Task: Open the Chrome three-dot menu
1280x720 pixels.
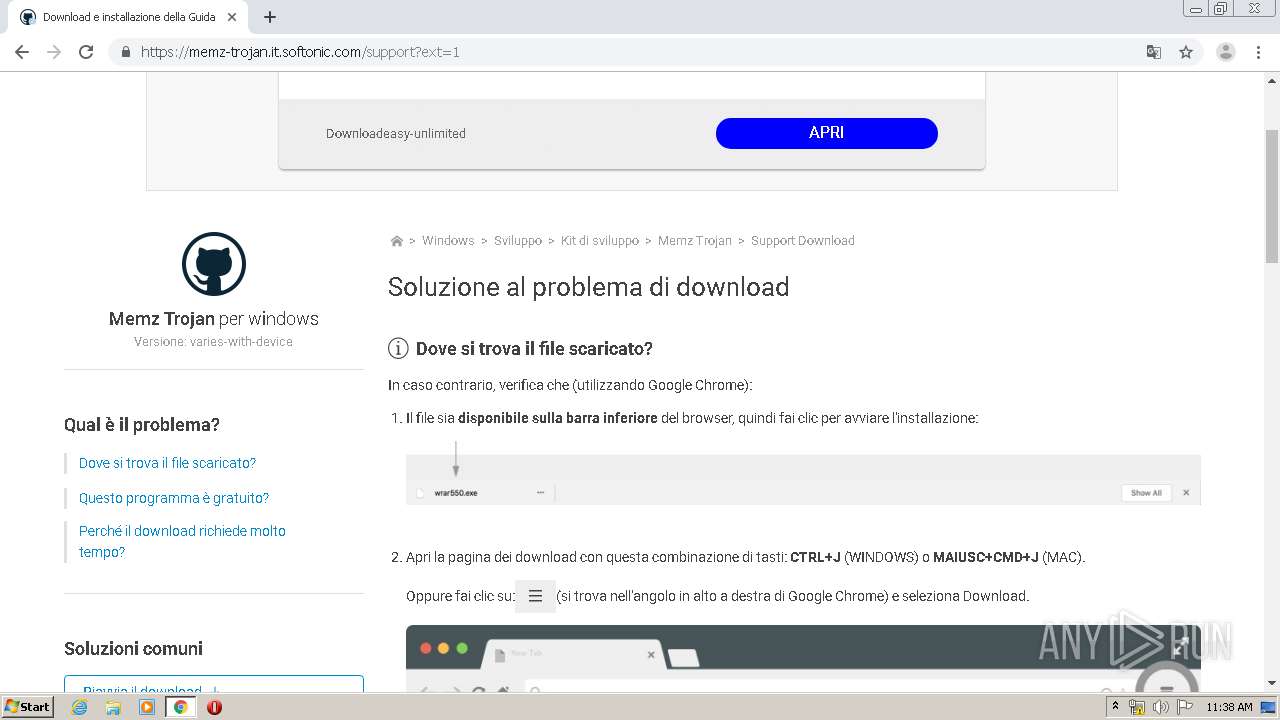Action: click(x=1258, y=52)
